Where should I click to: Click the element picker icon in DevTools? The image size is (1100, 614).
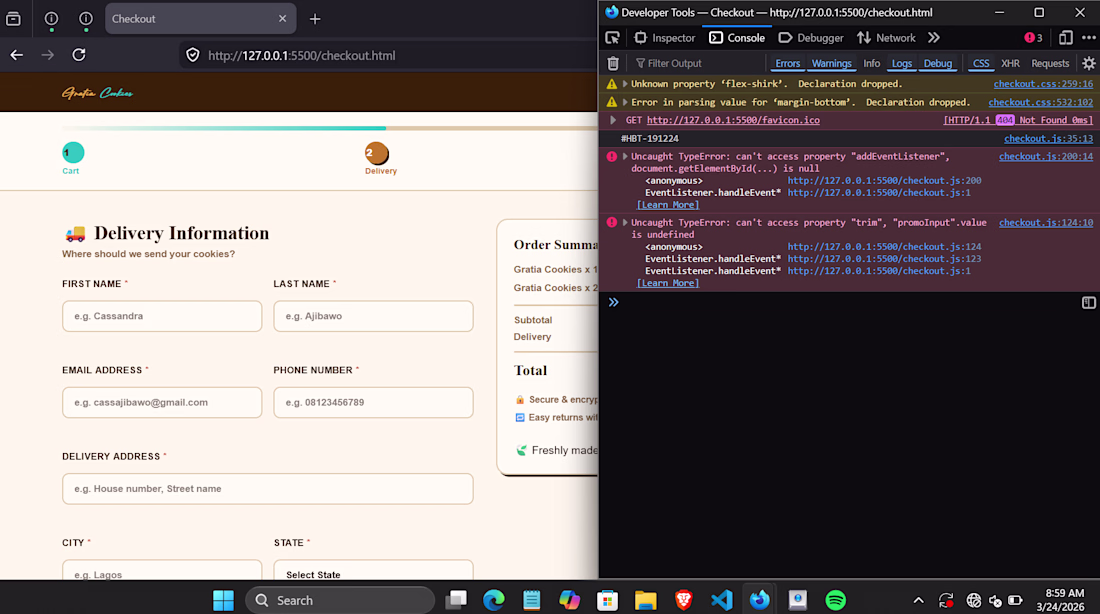tap(612, 38)
